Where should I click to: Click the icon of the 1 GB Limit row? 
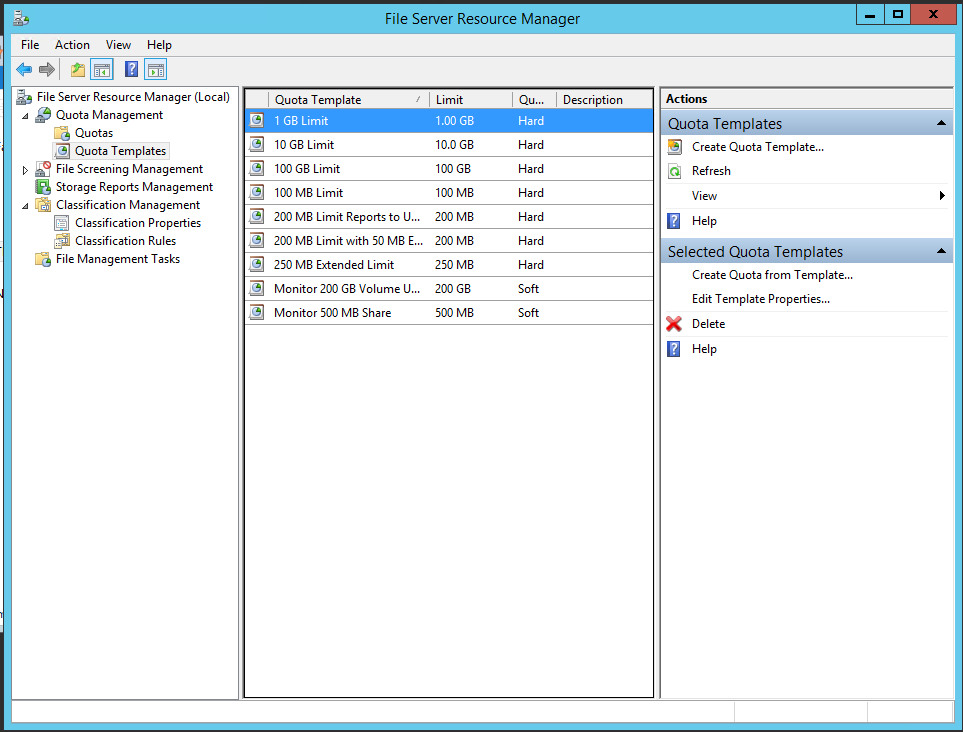coord(257,120)
